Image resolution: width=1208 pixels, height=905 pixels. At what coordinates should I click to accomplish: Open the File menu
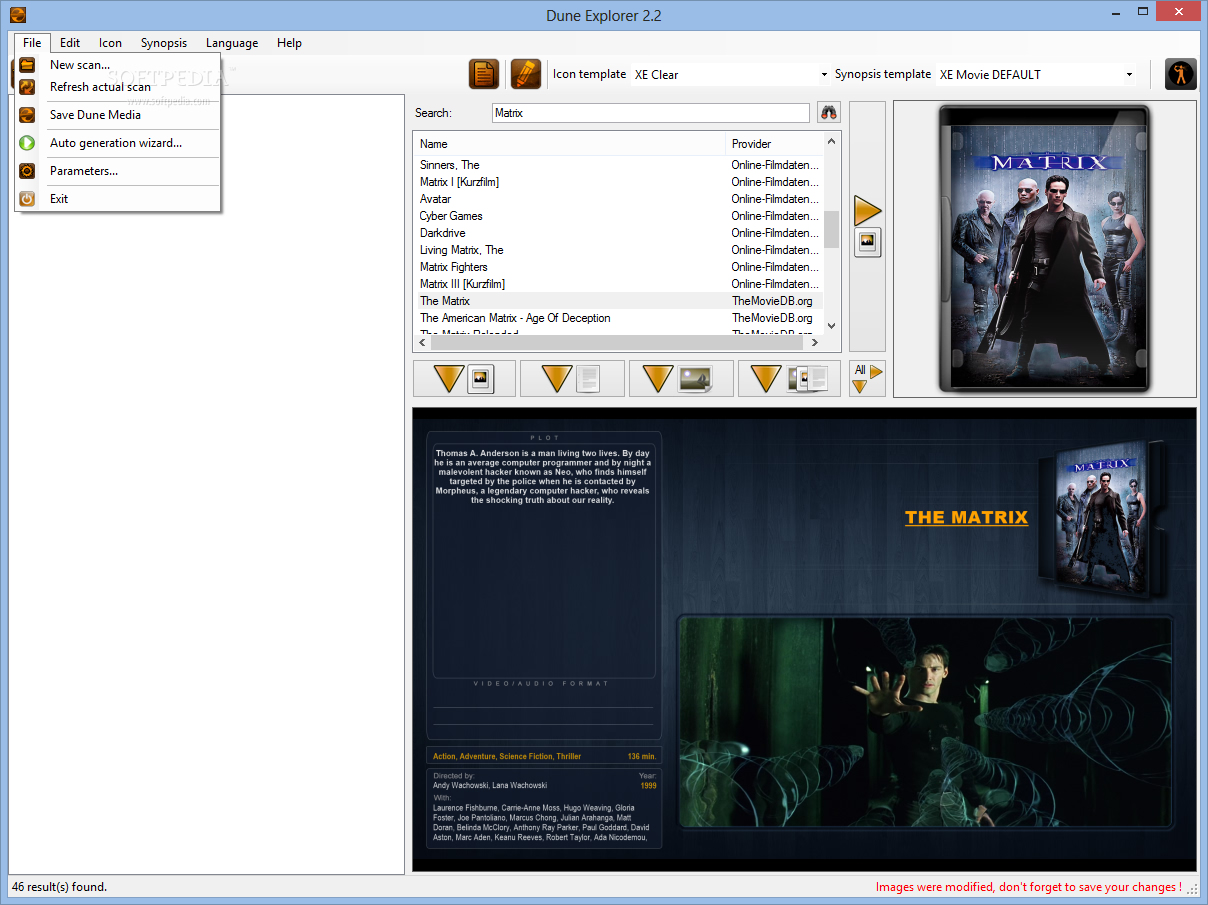[32, 43]
